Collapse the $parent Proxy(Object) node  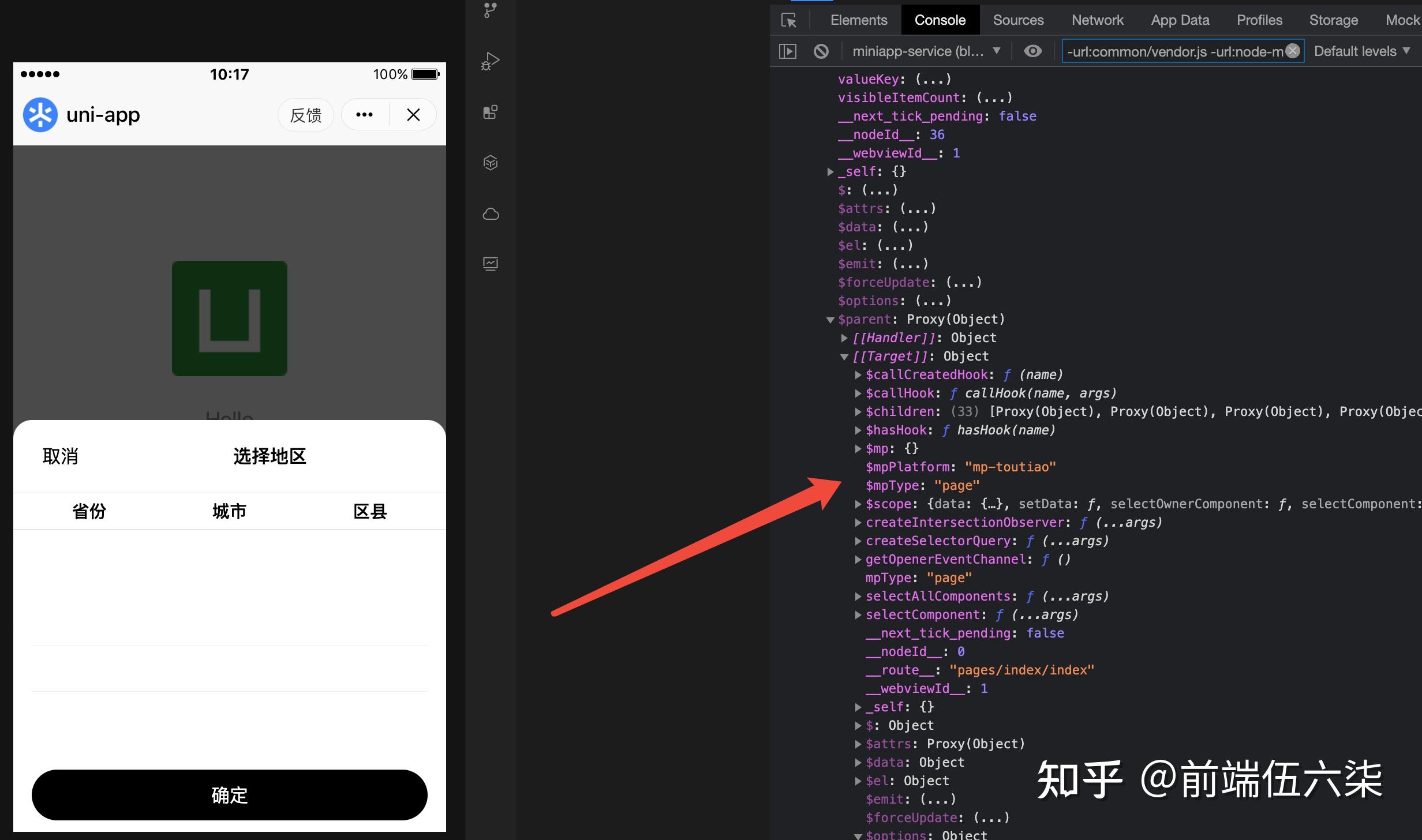pyautogui.click(x=830, y=320)
